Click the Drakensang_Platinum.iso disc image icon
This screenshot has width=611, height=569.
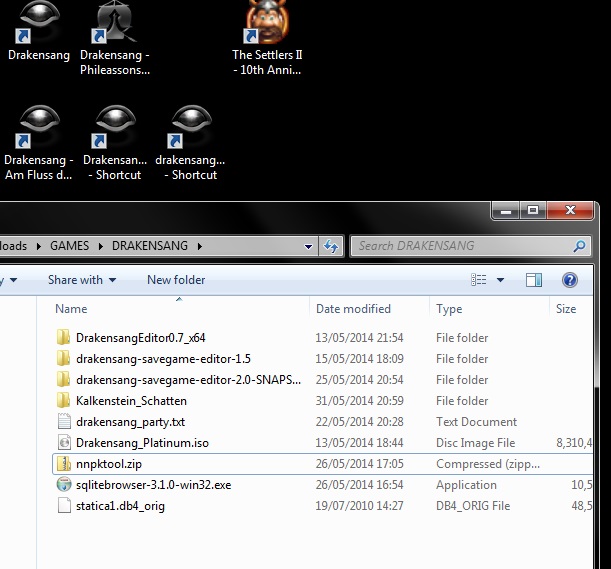coord(64,442)
